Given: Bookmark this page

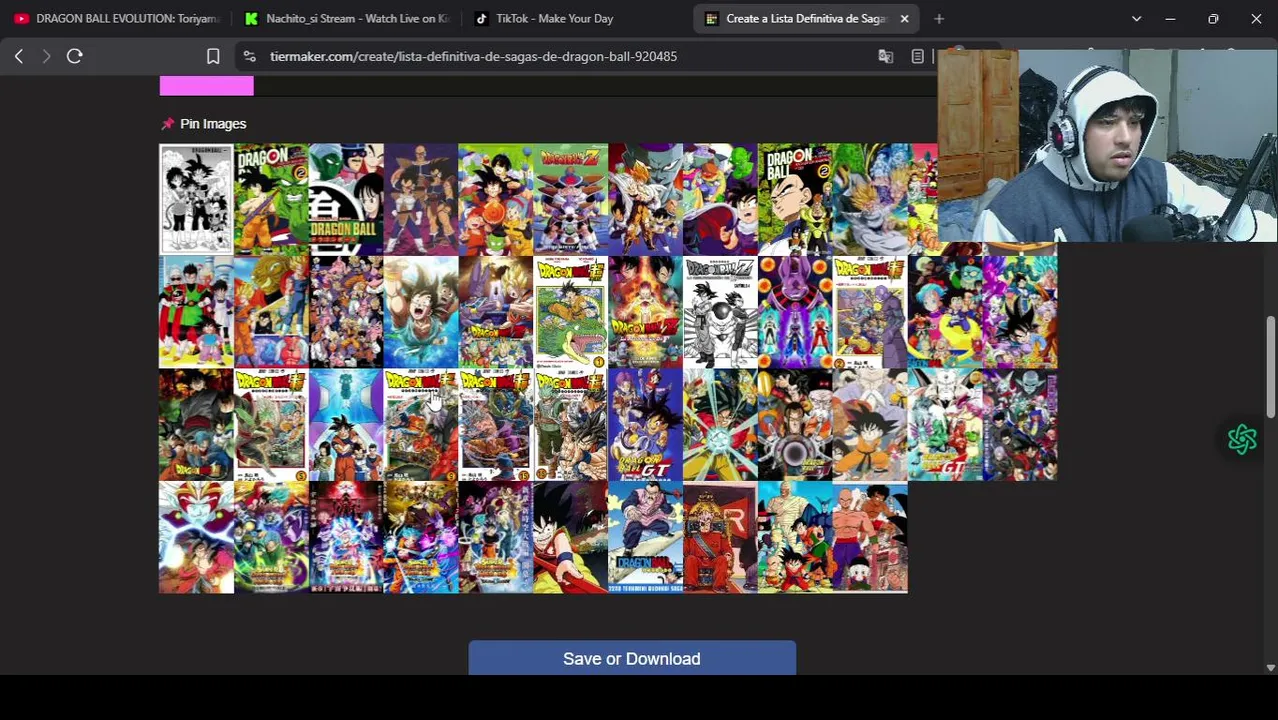Looking at the screenshot, I should pyautogui.click(x=213, y=57).
